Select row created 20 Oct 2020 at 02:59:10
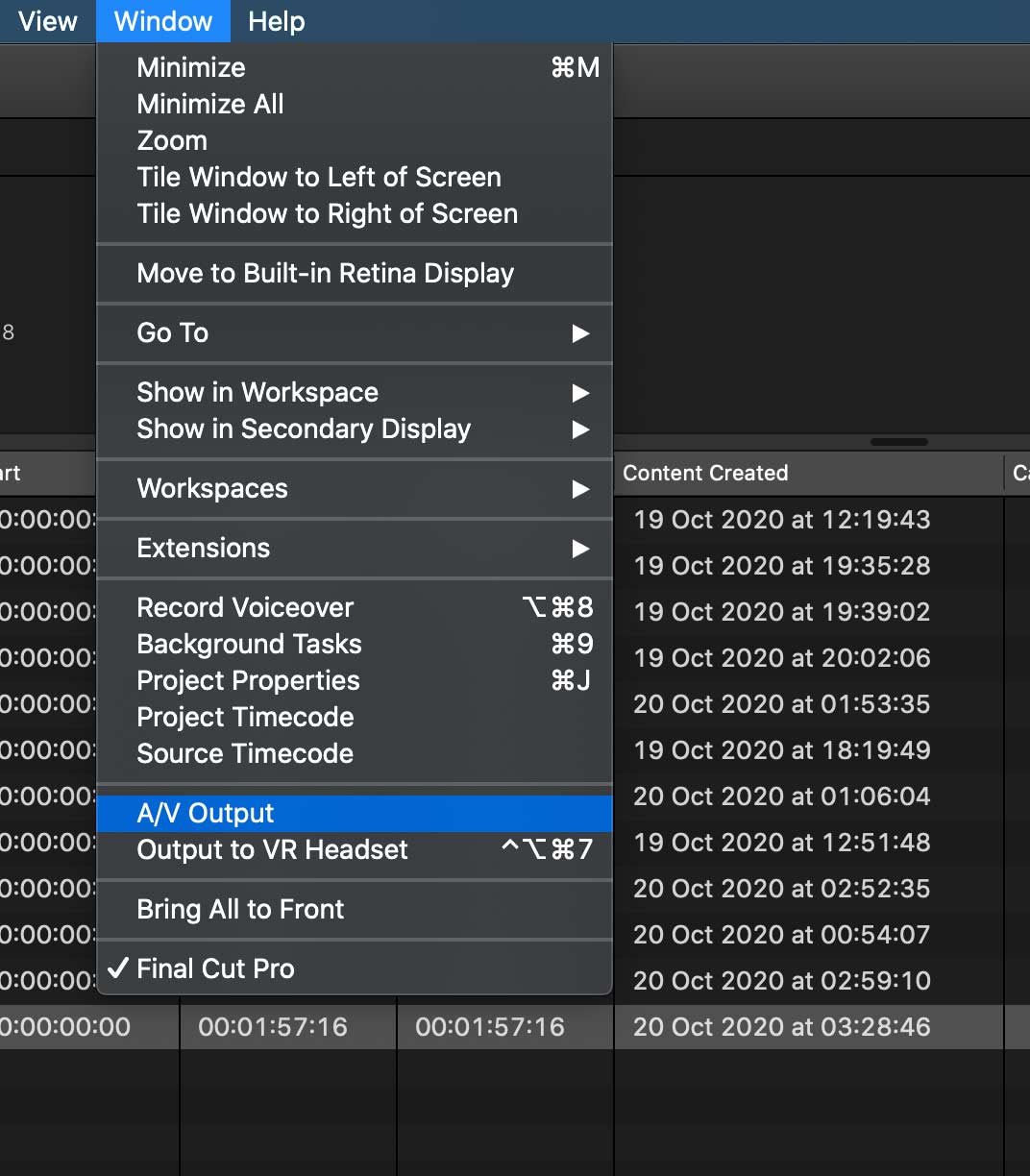The width and height of the screenshot is (1030, 1176). click(782, 981)
